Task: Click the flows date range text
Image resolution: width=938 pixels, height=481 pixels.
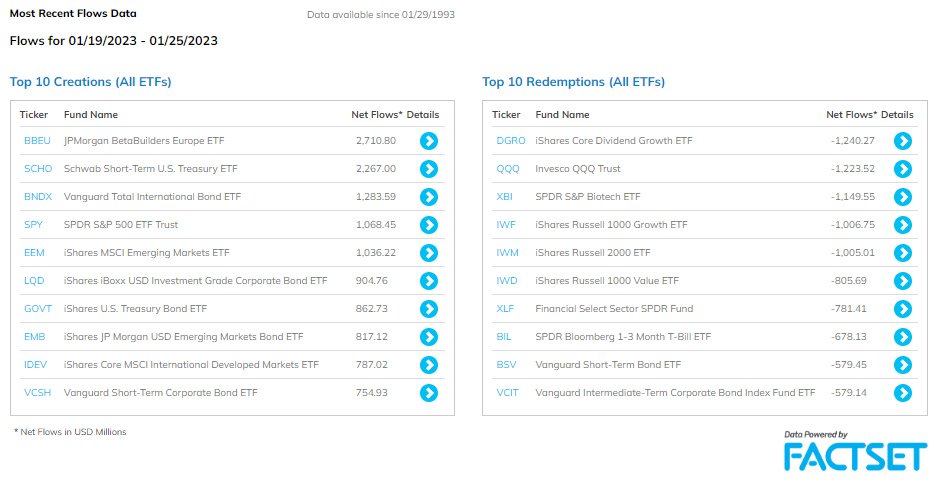Action: click(x=114, y=41)
